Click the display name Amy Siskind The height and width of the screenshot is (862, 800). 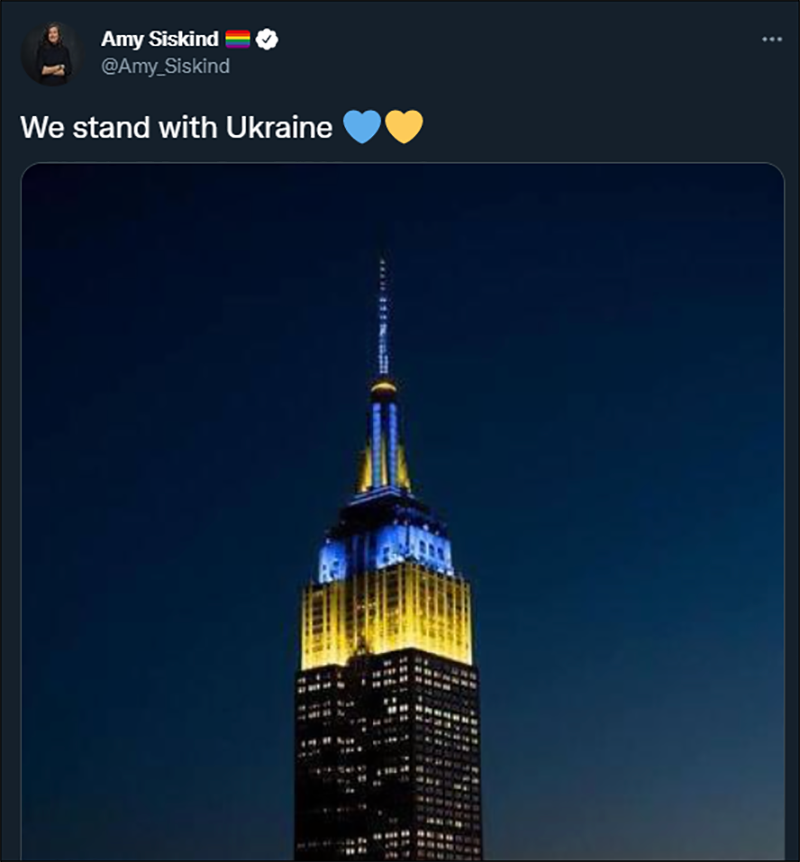pos(160,39)
